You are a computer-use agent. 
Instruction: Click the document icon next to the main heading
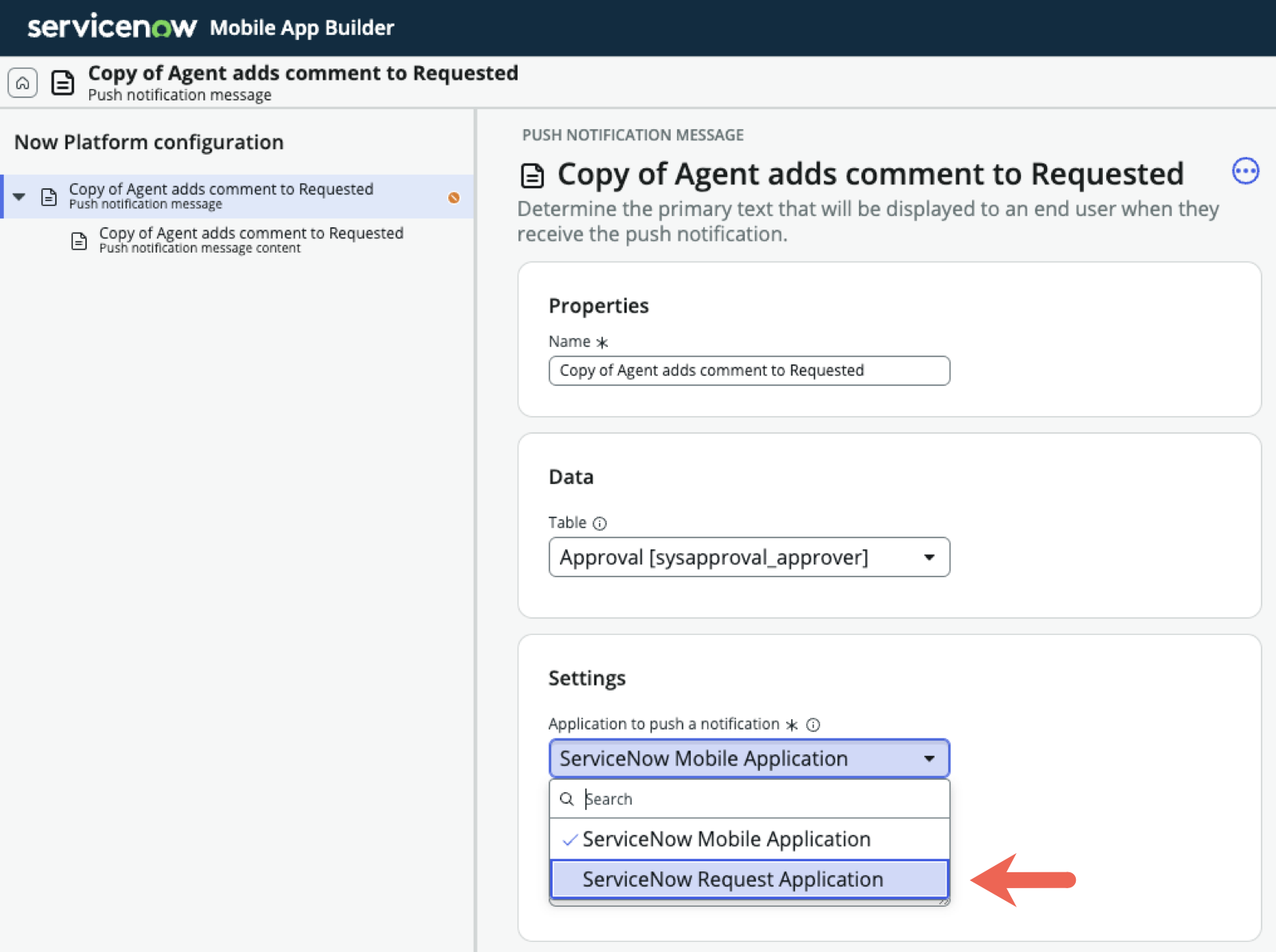532,175
